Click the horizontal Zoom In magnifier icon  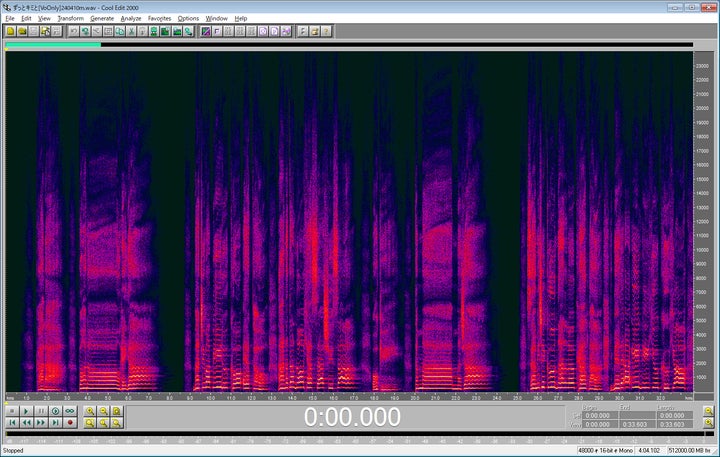[90, 411]
